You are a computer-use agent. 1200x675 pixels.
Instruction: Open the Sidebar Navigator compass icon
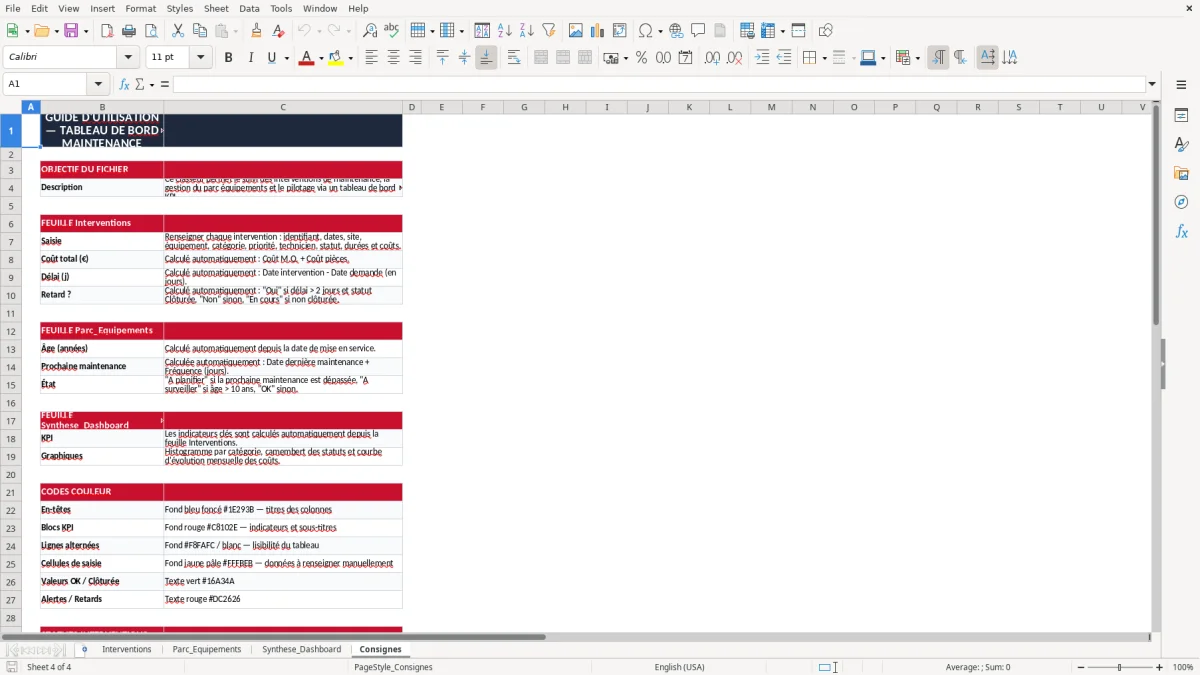point(1181,202)
